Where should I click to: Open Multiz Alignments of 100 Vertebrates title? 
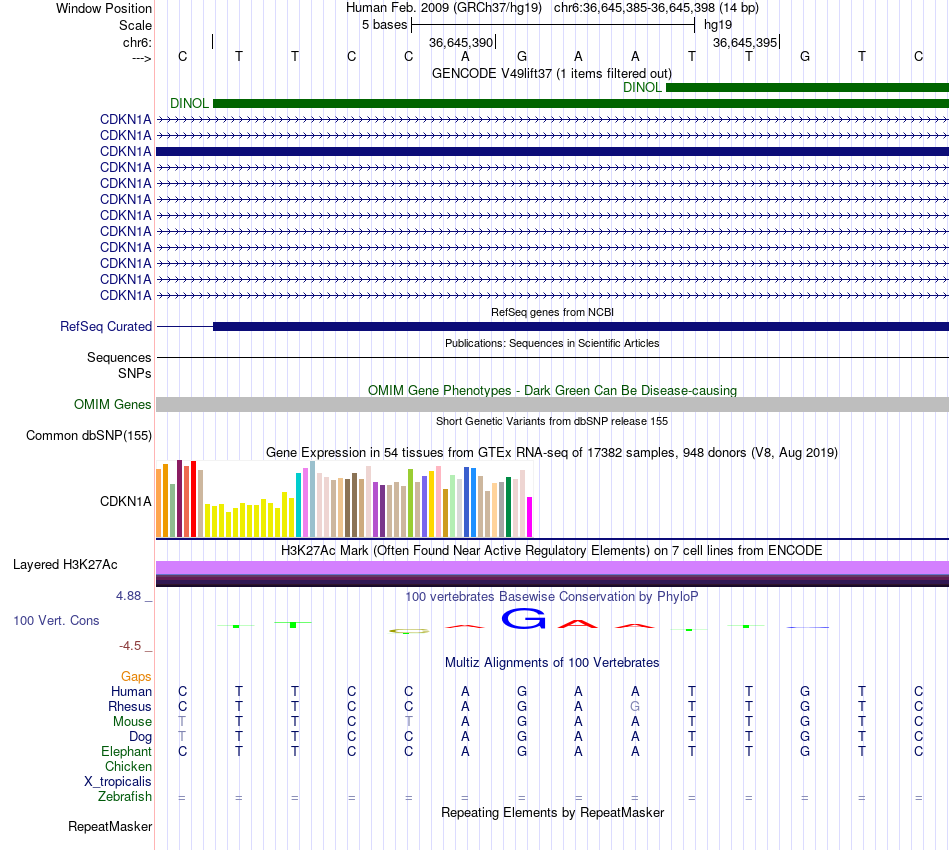[x=552, y=663]
